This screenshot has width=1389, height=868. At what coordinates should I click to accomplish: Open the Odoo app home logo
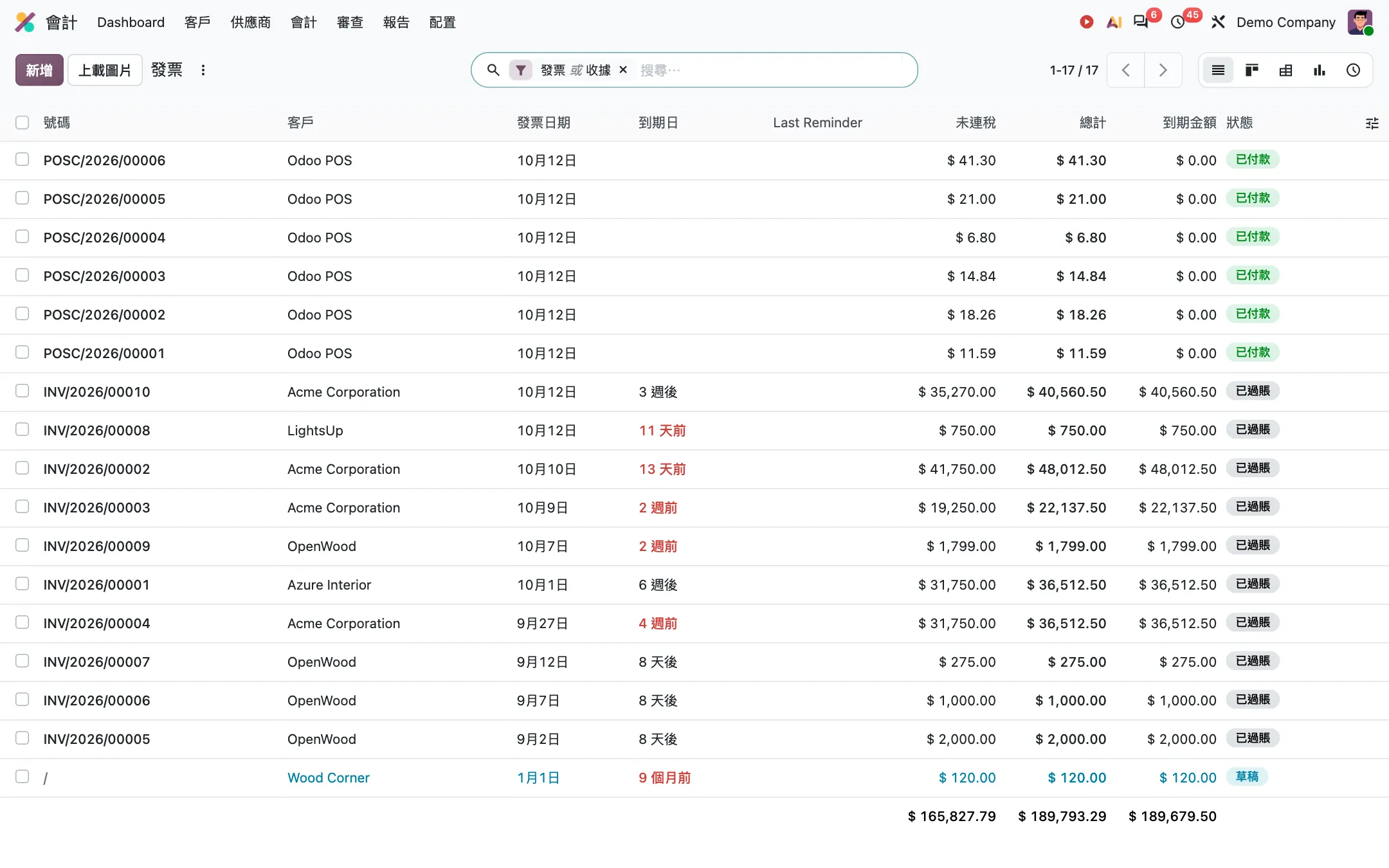pos(25,23)
